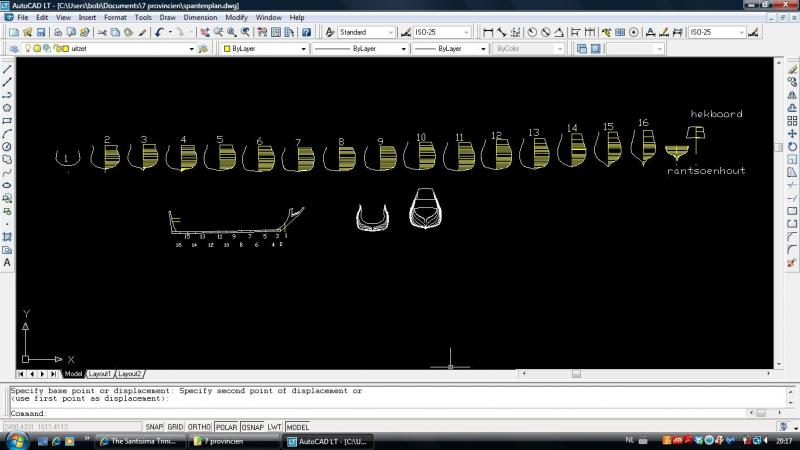Open the first ISO-25 dimension style dropdown
Image resolution: width=800 pixels, height=450 pixels.
point(466,32)
